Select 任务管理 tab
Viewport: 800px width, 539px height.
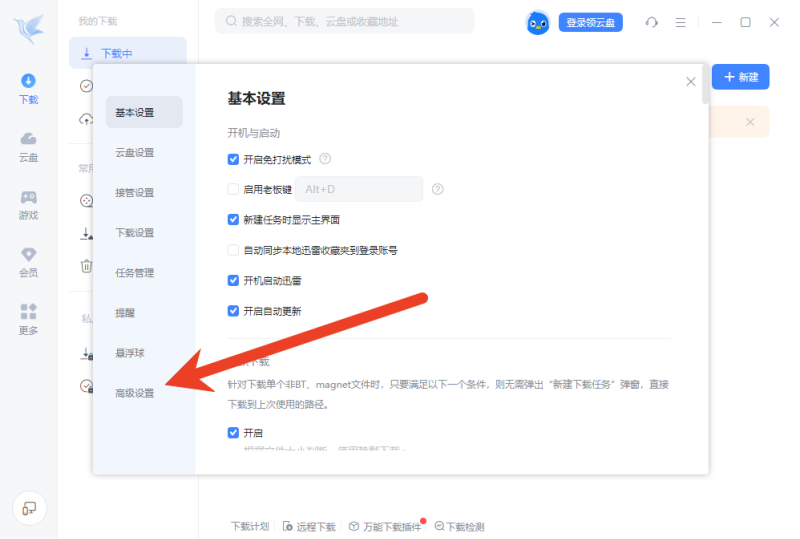pyautogui.click(x=135, y=273)
